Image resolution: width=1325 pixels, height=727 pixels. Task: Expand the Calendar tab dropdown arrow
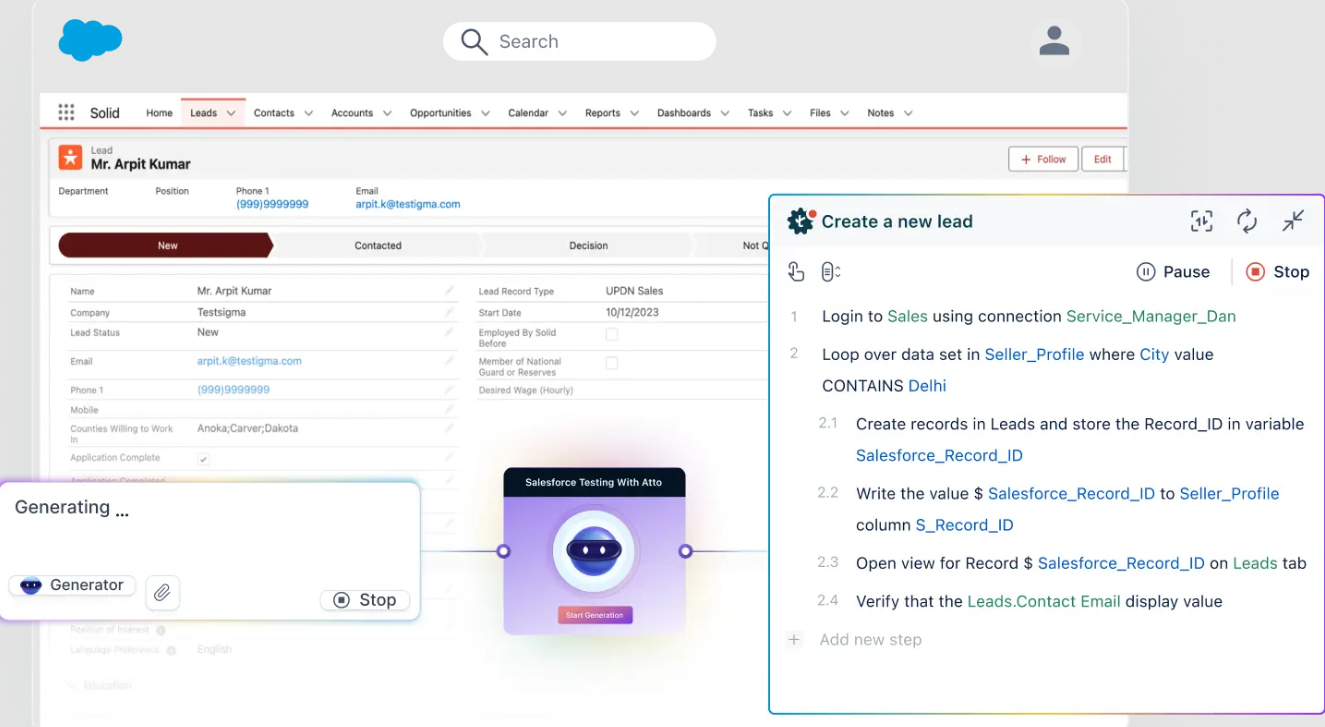(562, 113)
